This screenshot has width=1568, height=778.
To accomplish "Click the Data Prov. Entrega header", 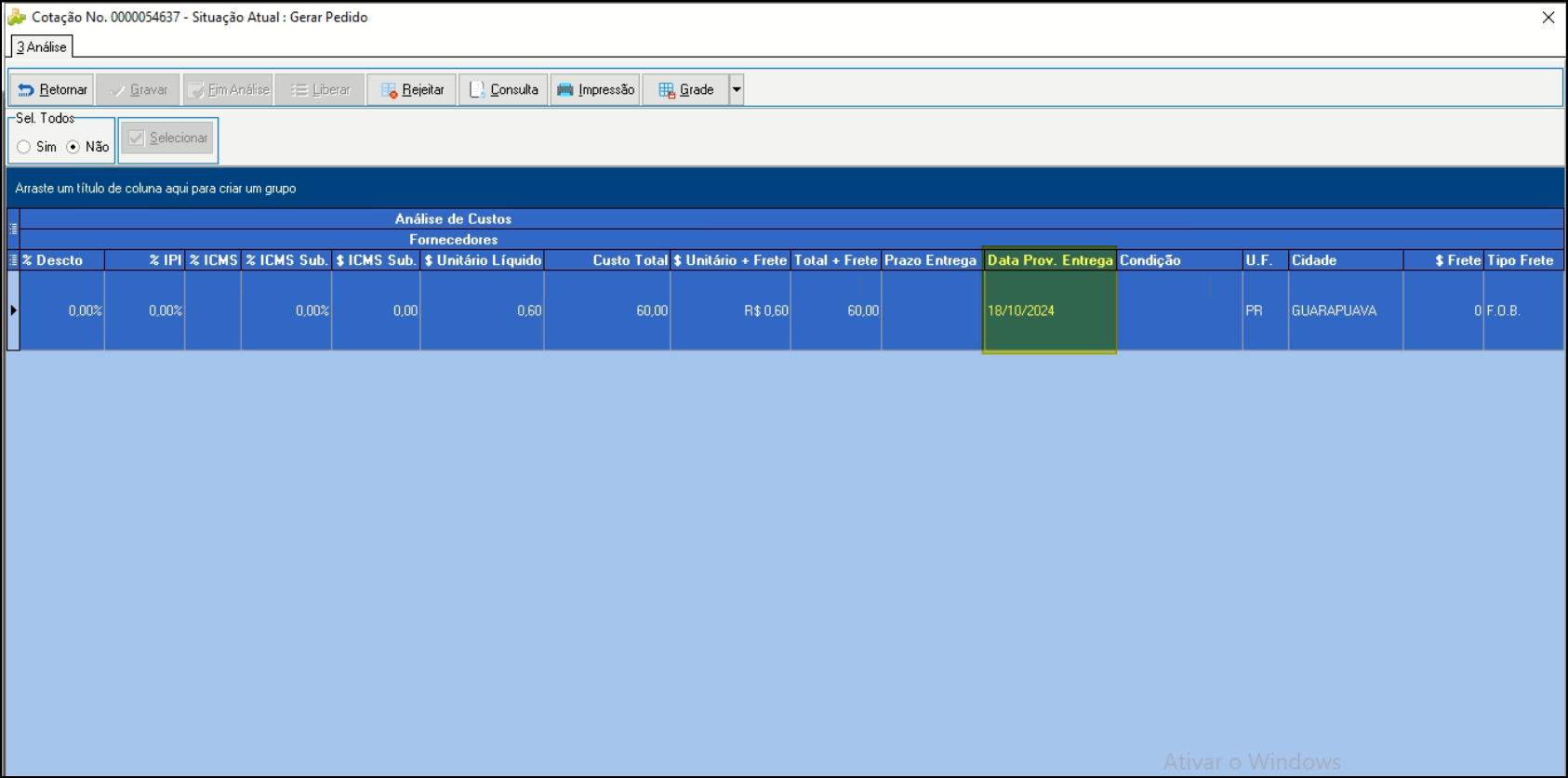I will (x=1050, y=260).
